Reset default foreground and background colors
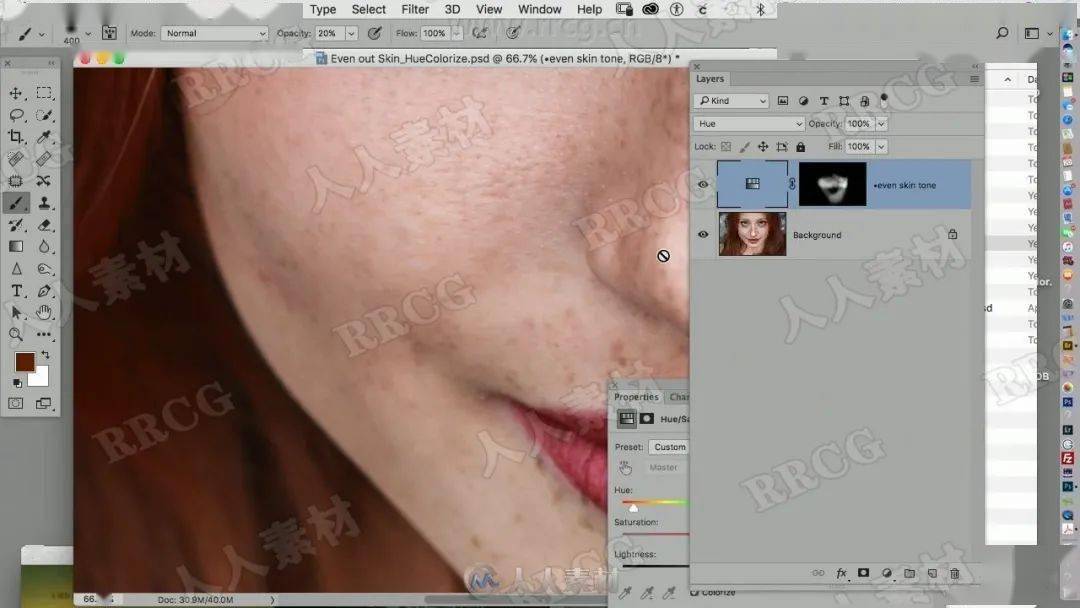 17,383
